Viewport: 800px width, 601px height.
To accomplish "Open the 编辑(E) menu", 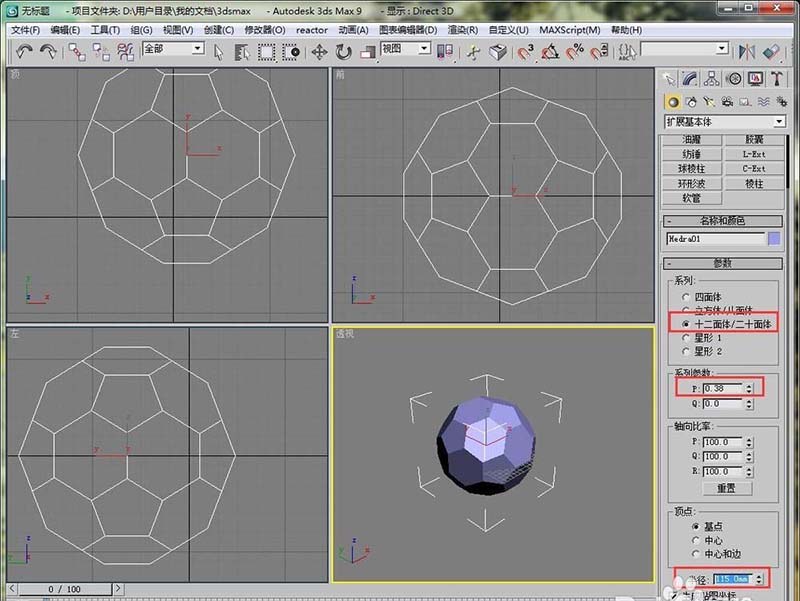I will pyautogui.click(x=65, y=30).
